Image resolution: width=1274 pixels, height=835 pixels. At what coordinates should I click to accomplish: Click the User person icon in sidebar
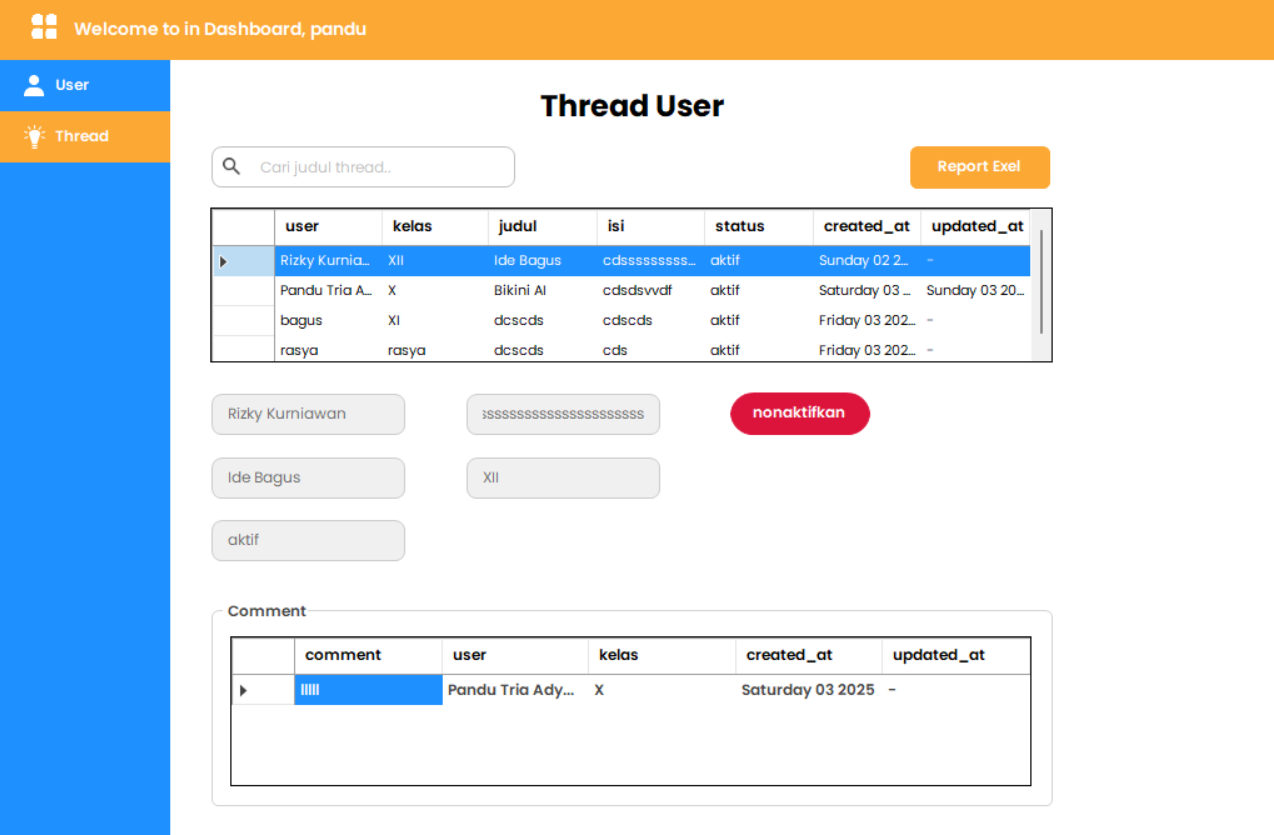click(34, 85)
